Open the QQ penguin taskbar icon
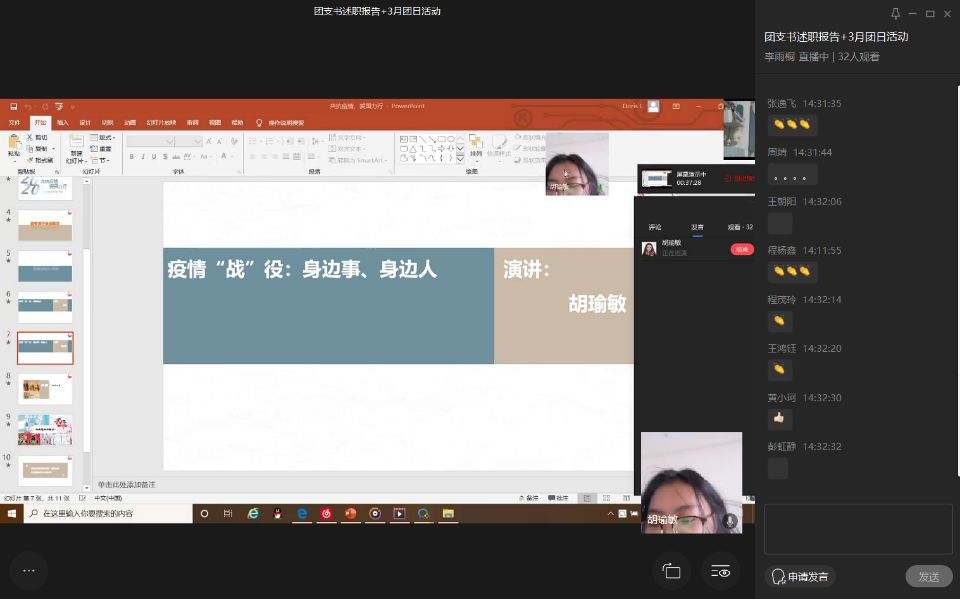 tap(277, 513)
